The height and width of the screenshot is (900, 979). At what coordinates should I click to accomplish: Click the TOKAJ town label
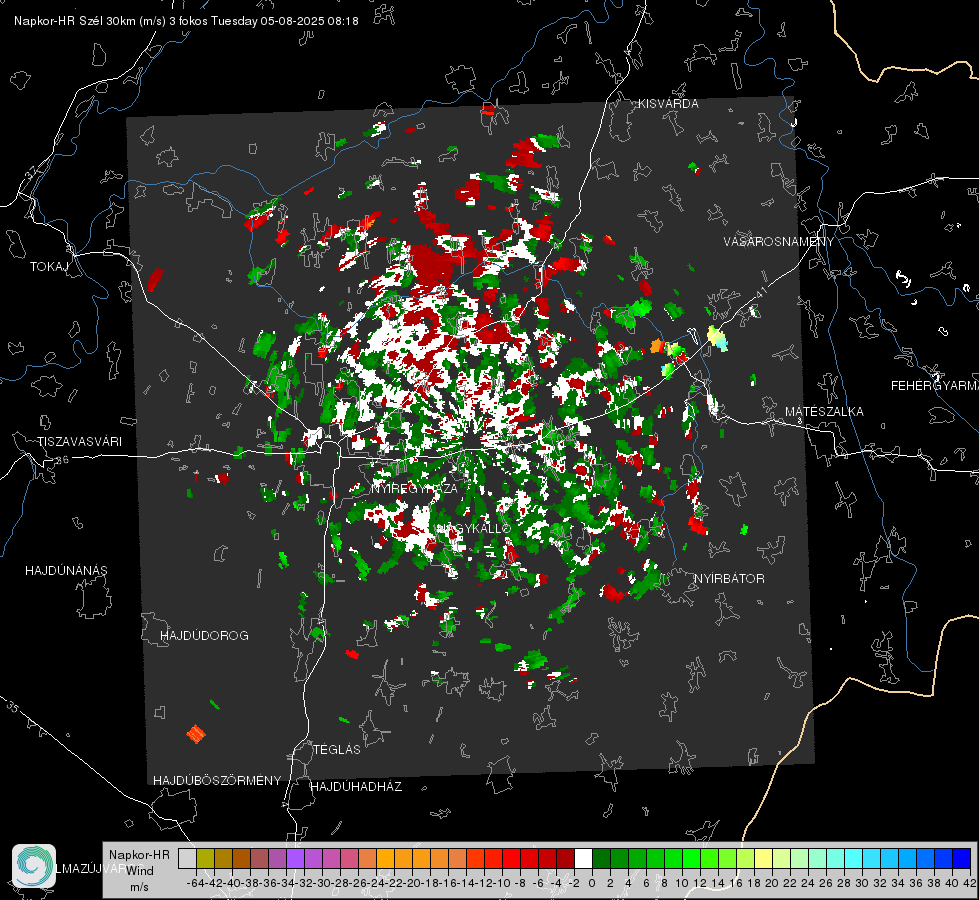[49, 267]
